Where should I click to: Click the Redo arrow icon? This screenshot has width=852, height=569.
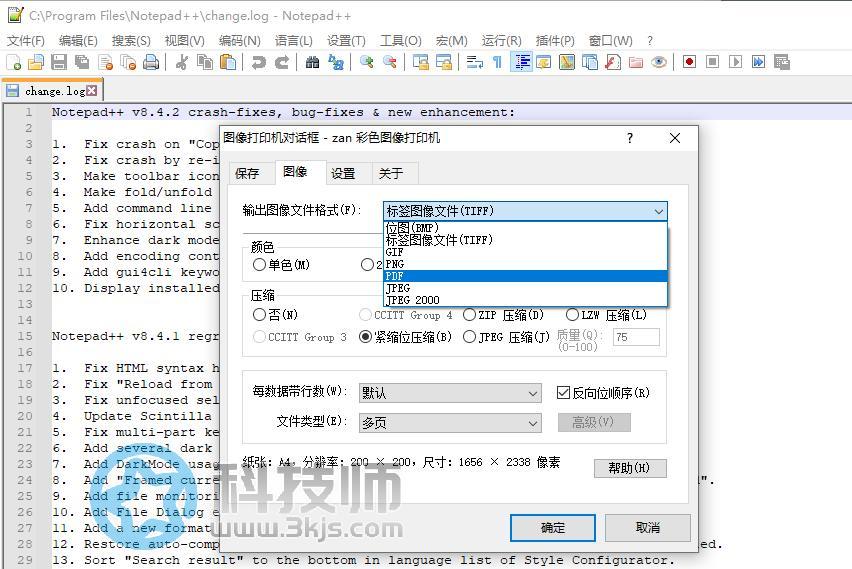[x=282, y=62]
